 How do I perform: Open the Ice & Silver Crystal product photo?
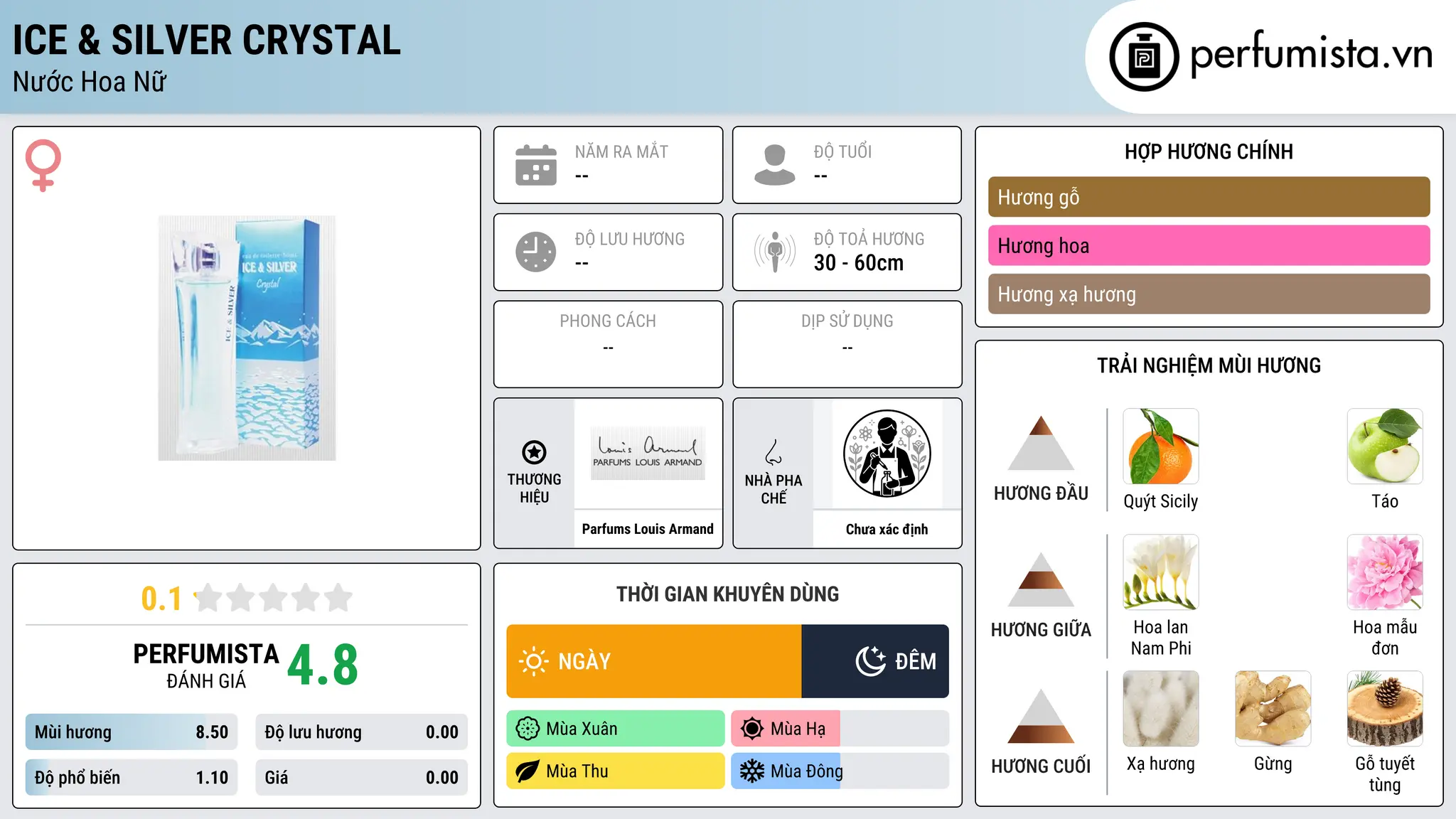(247, 338)
